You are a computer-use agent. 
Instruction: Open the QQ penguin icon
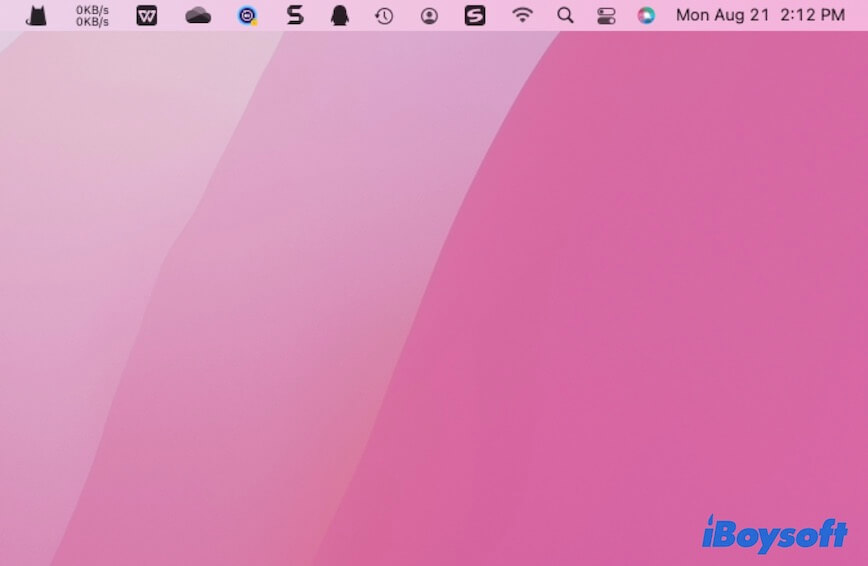340,16
